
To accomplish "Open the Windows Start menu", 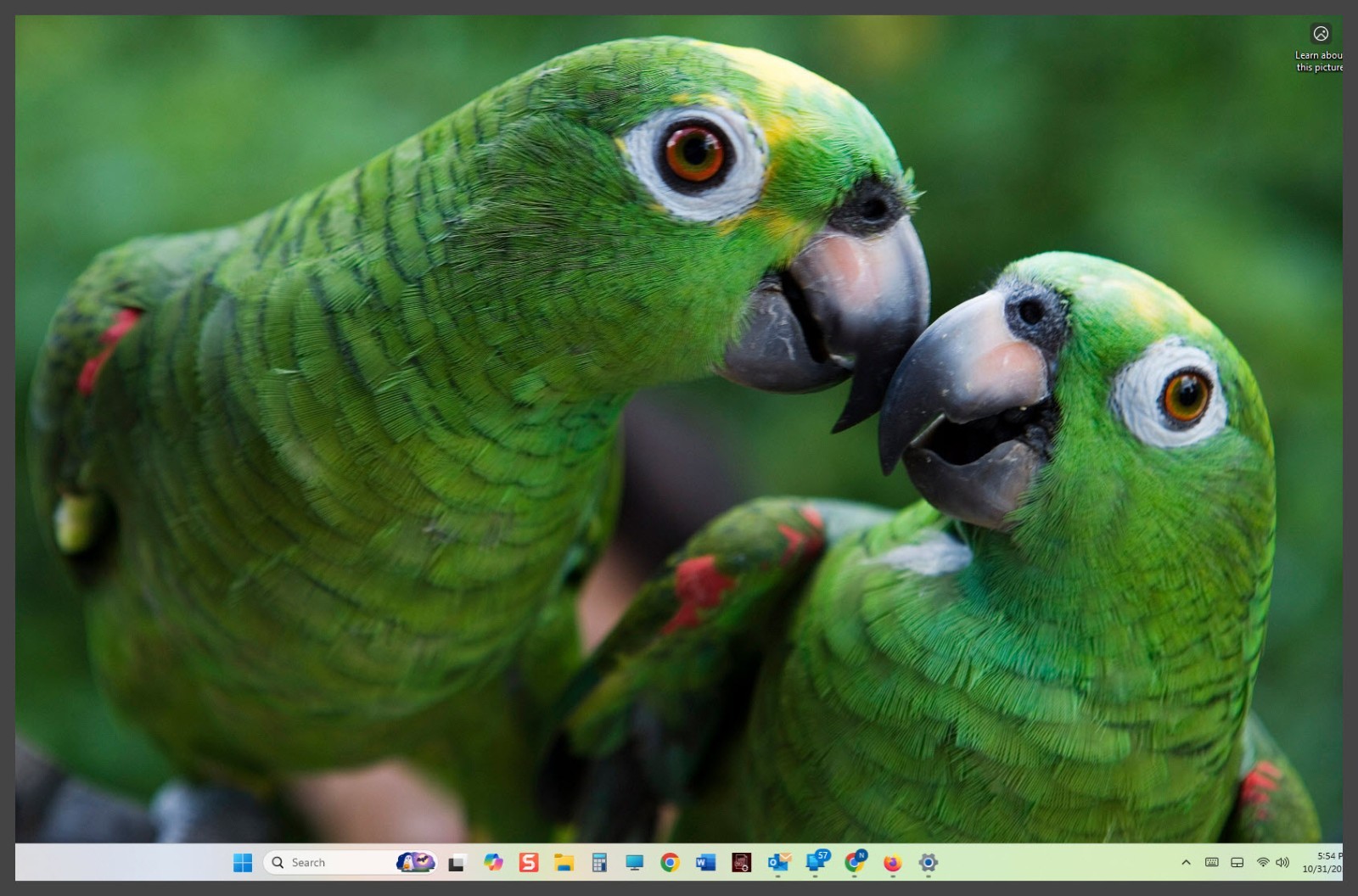I will coord(243,862).
